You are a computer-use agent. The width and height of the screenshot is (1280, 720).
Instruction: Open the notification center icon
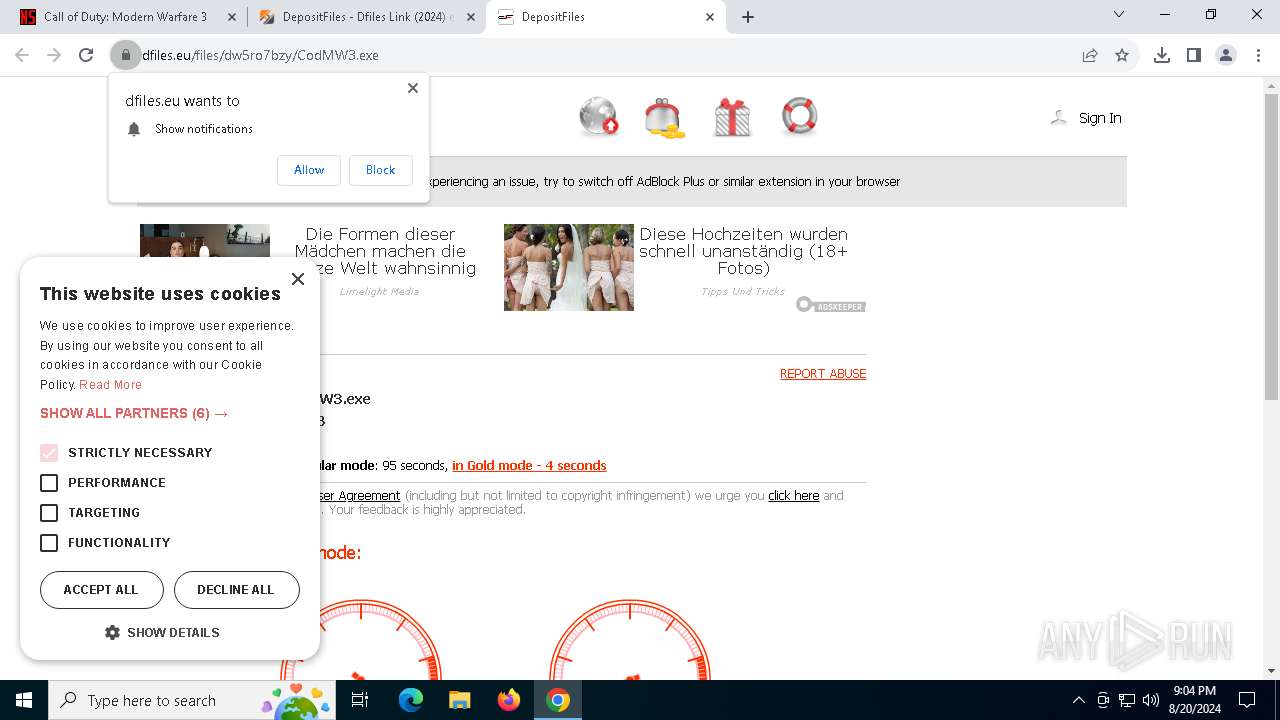(x=1247, y=700)
